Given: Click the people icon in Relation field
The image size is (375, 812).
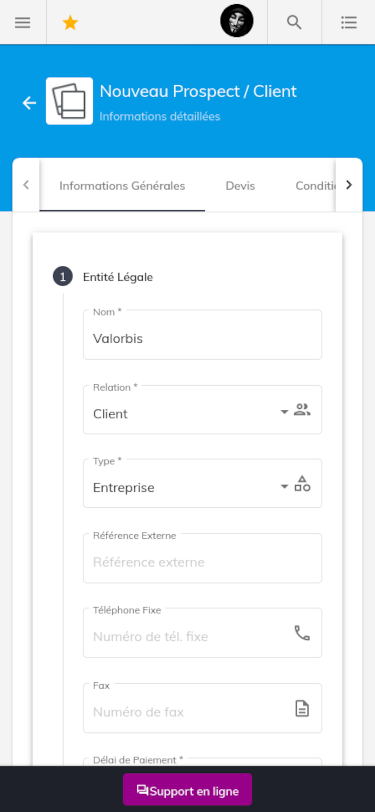Looking at the screenshot, I should point(302,410).
